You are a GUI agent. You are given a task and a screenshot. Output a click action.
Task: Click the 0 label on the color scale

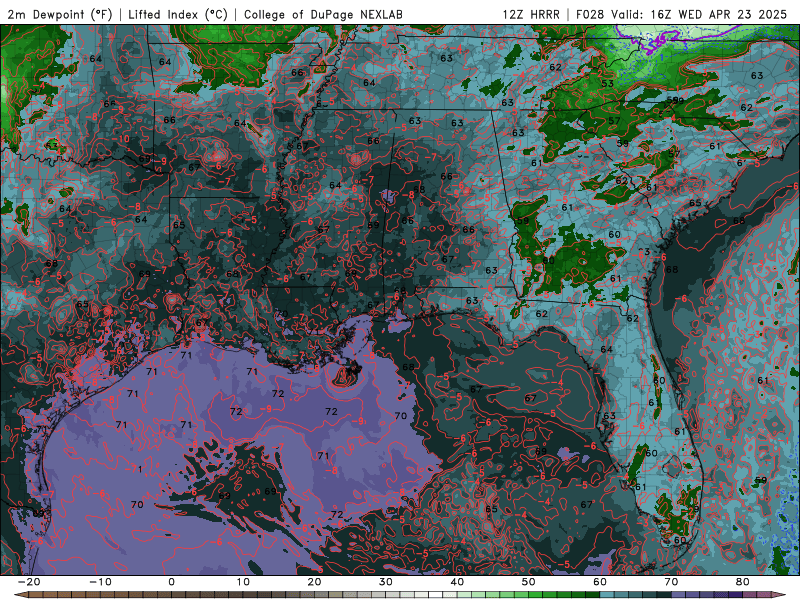pyautogui.click(x=171, y=582)
